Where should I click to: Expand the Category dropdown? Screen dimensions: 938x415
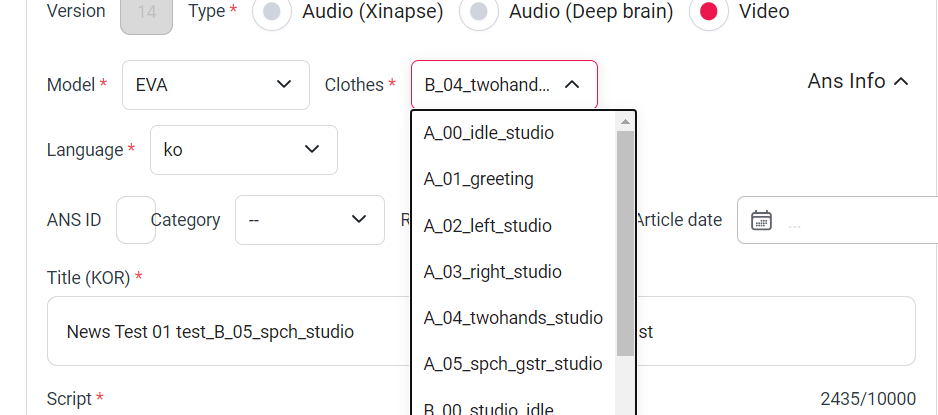point(309,220)
